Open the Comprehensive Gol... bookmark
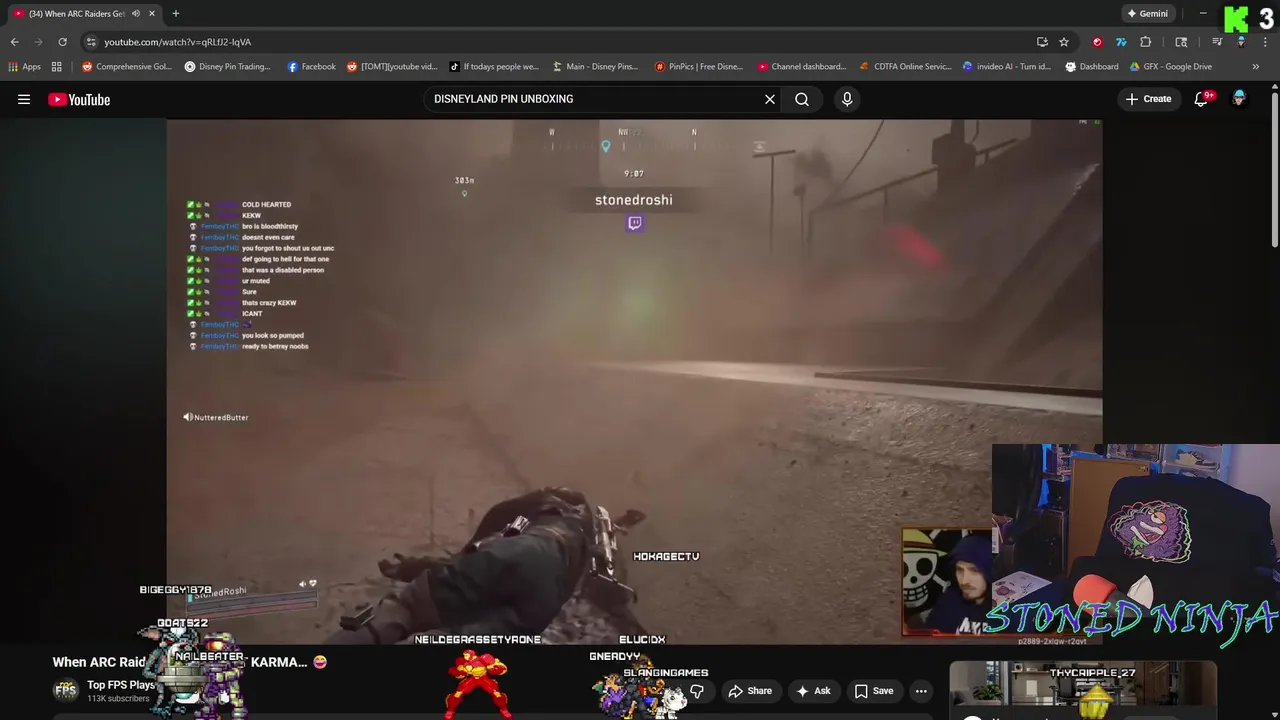 (x=127, y=67)
